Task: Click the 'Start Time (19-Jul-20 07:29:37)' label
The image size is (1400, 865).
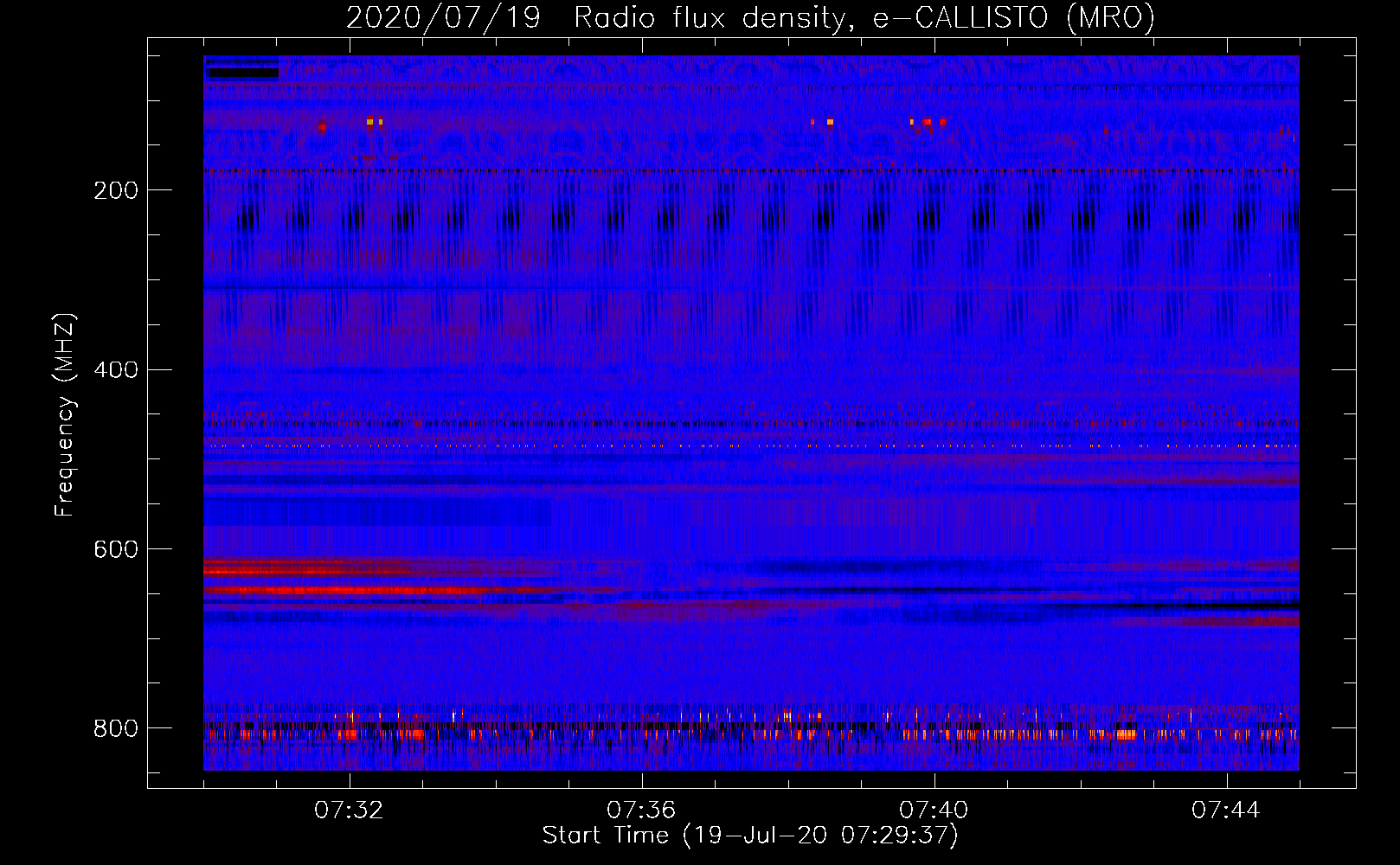Action: pyautogui.click(x=750, y=836)
